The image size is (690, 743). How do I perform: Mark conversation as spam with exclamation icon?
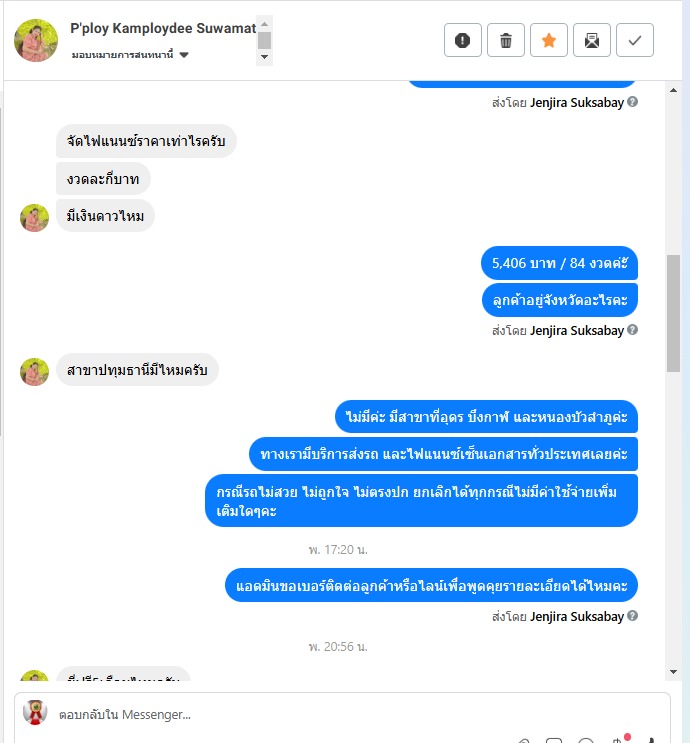coord(463,40)
